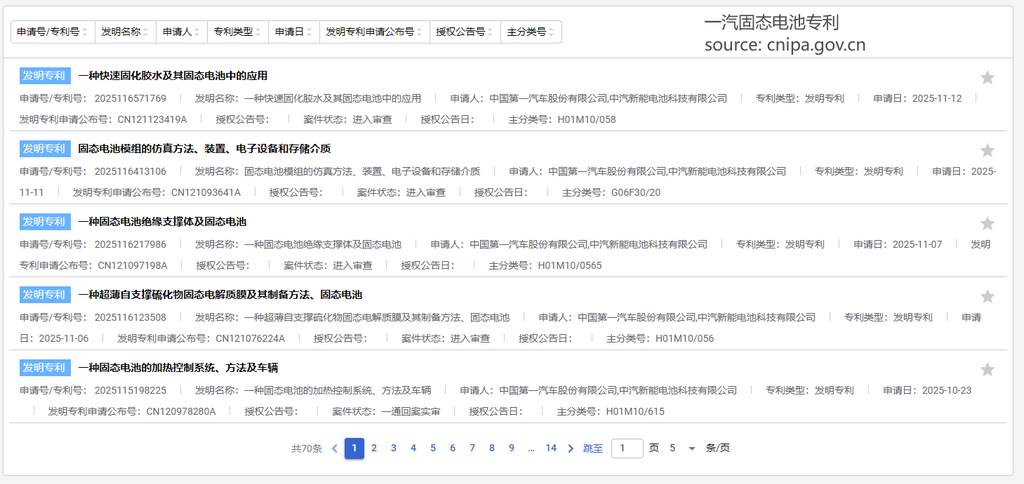This screenshot has height=484, width=1024.
Task: Open page 2 of results
Action: [x=374, y=448]
